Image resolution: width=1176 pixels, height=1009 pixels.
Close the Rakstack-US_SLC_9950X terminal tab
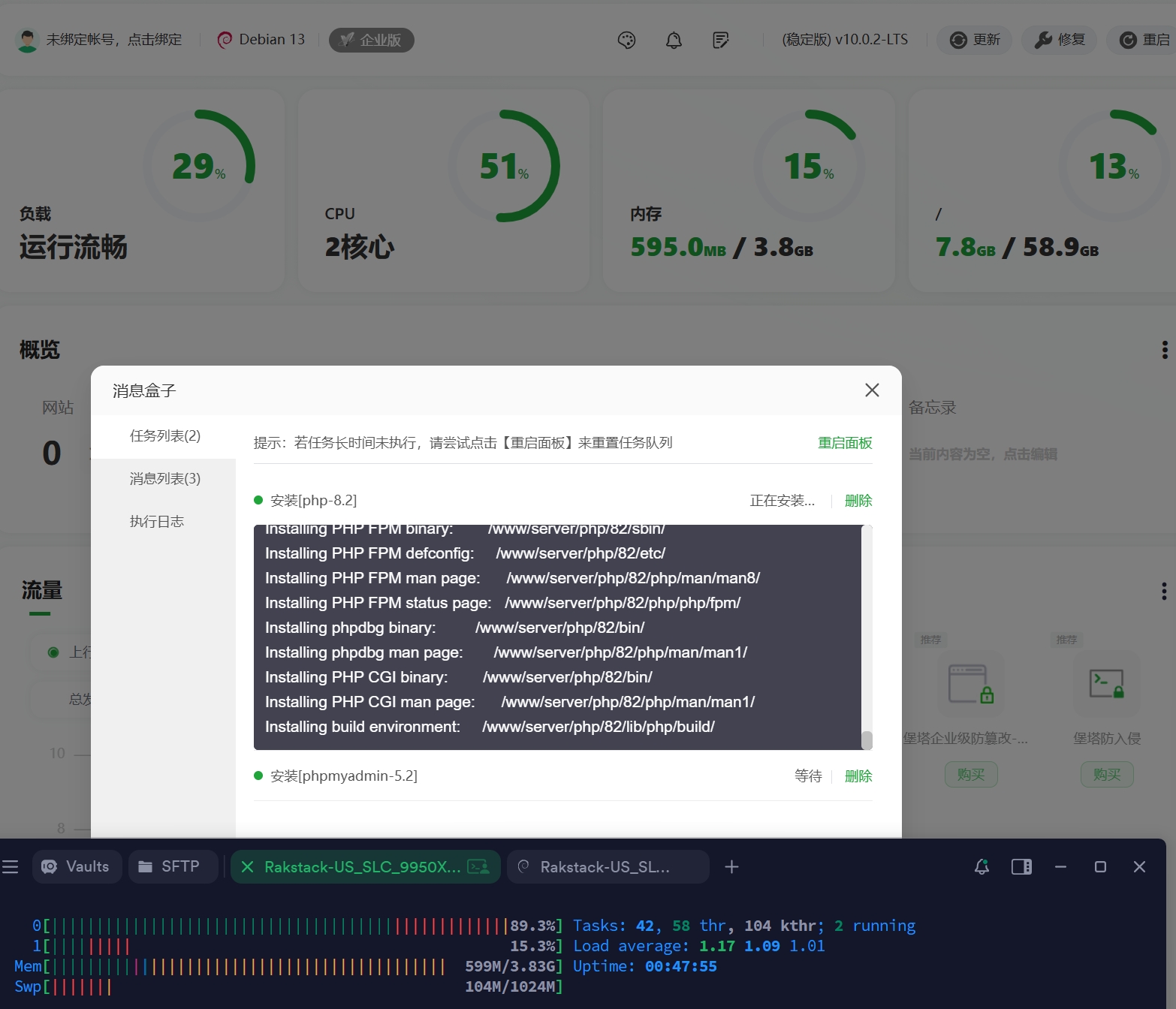point(247,867)
